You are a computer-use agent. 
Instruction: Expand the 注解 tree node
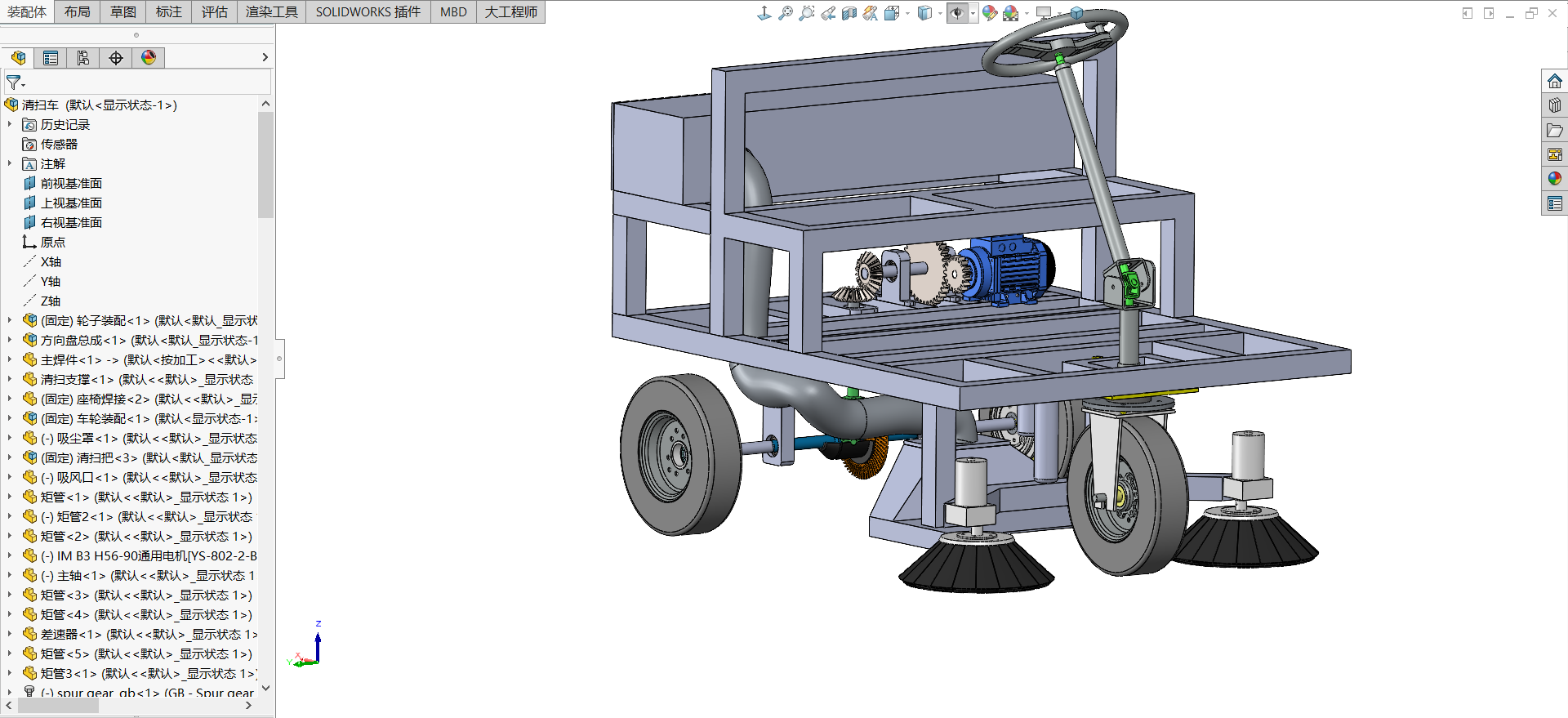[x=10, y=163]
